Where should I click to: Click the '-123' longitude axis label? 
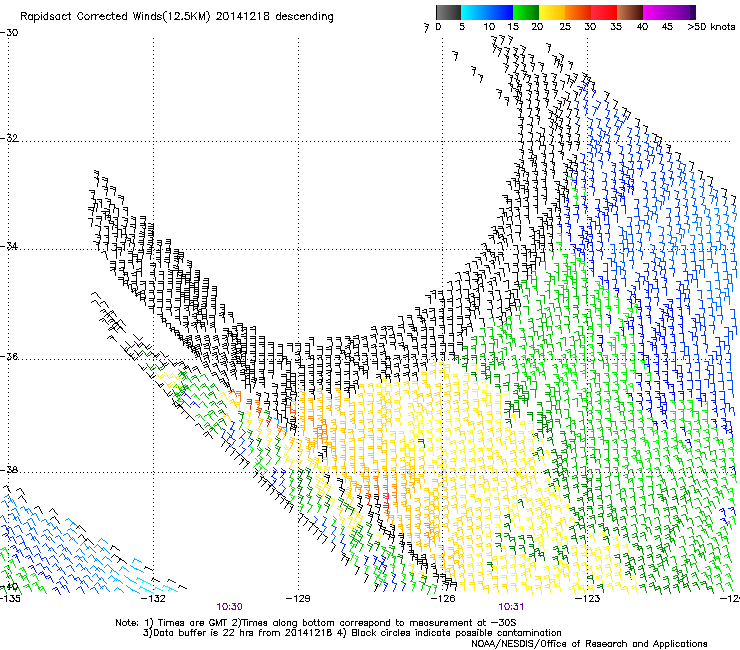587,599
